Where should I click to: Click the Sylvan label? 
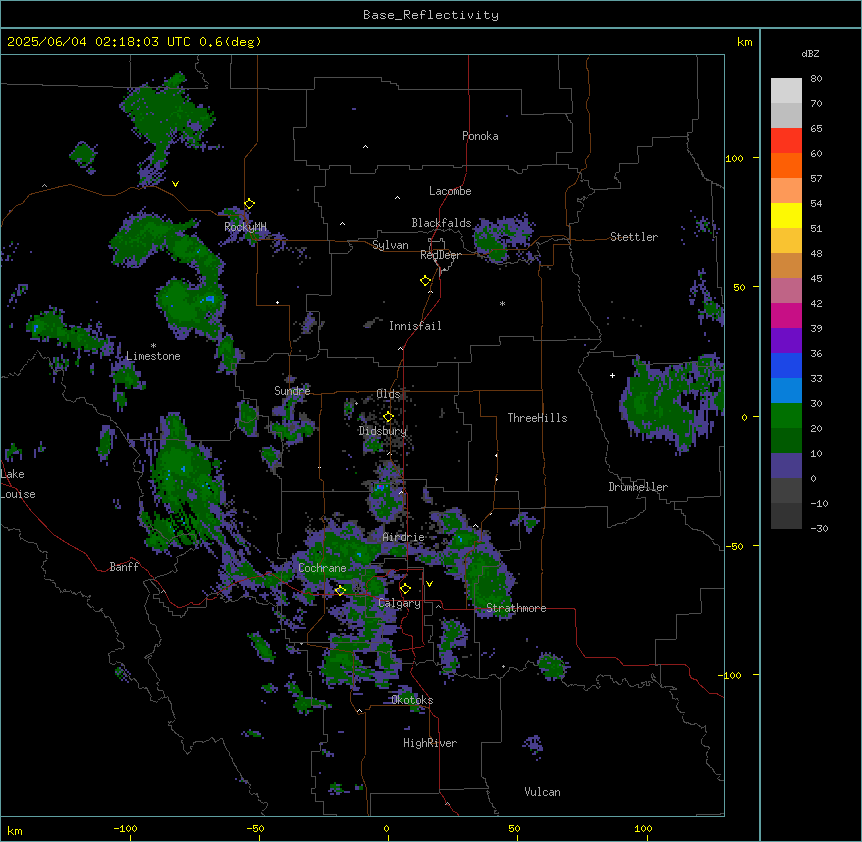(x=390, y=245)
